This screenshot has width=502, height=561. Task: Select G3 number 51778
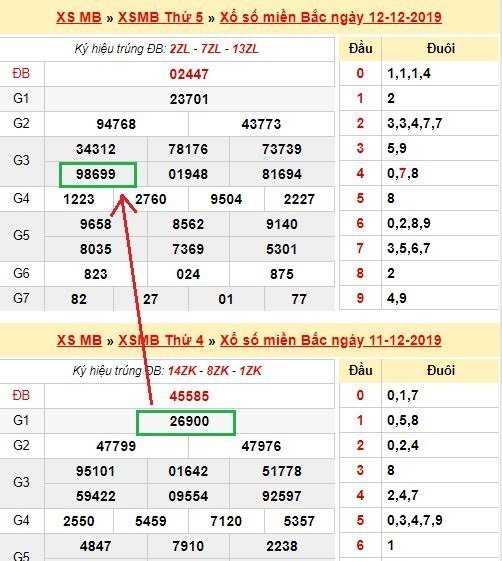click(282, 471)
